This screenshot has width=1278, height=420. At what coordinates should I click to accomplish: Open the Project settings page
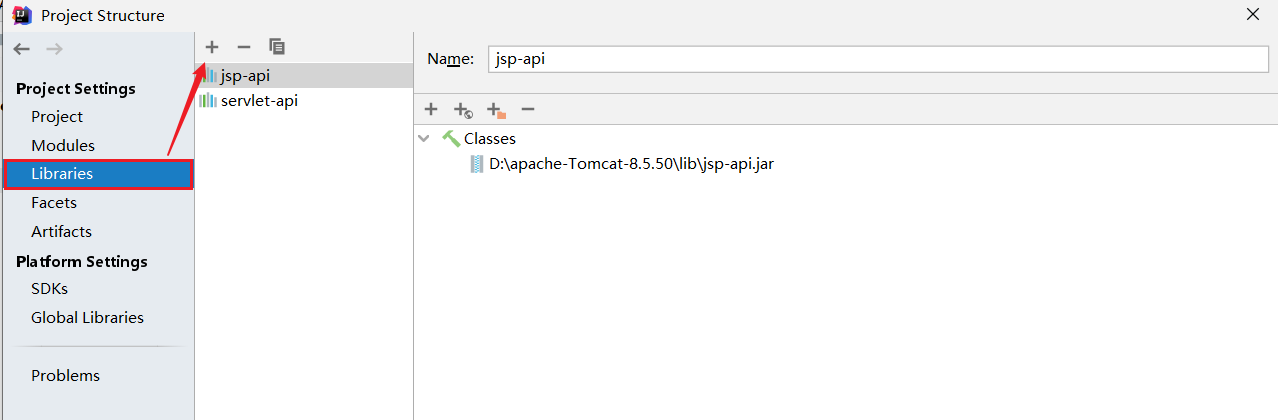coord(57,117)
